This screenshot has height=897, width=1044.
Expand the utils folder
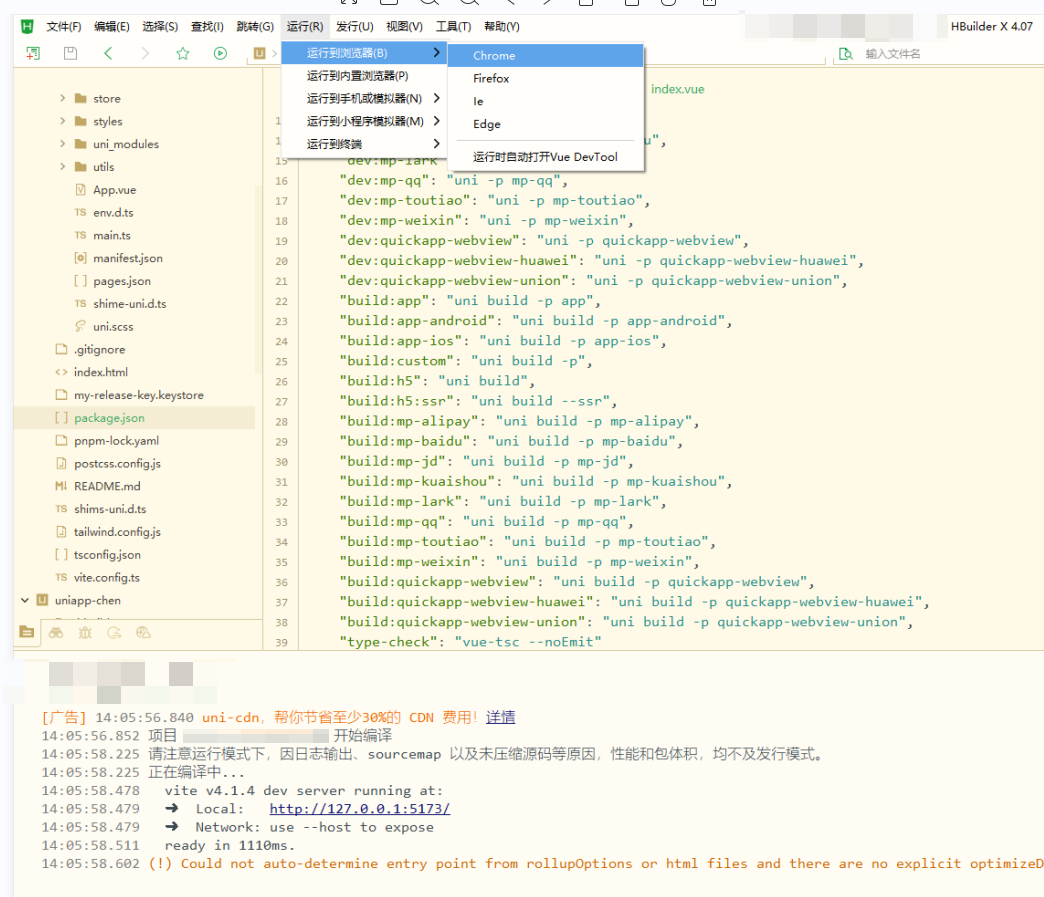[63, 166]
